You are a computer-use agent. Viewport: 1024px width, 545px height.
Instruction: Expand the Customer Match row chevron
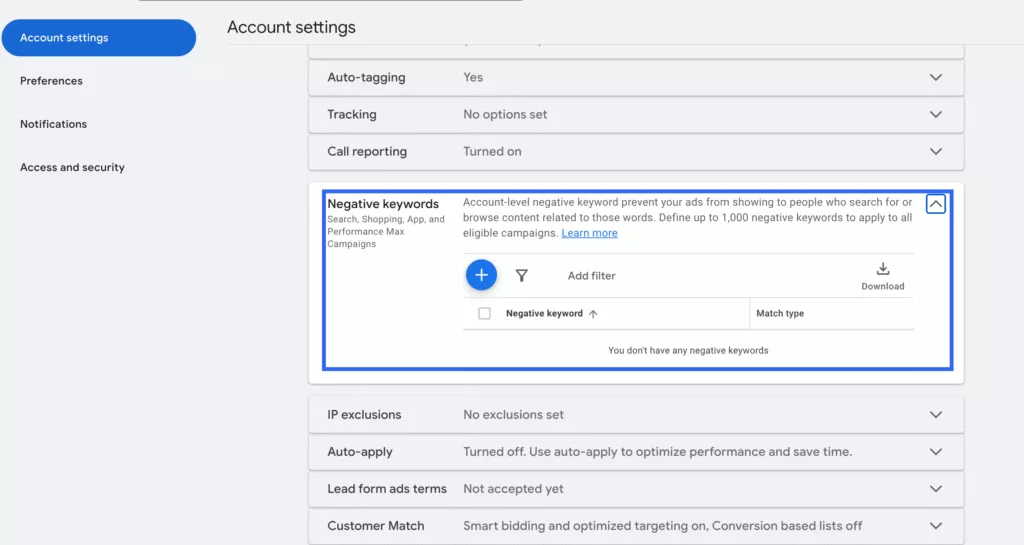tap(936, 525)
